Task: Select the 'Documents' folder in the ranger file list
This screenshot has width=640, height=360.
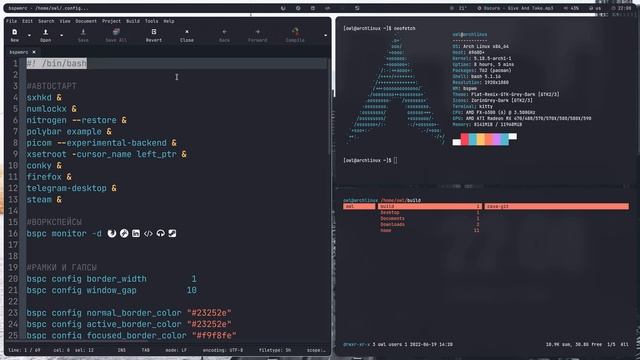Action: tap(393, 219)
